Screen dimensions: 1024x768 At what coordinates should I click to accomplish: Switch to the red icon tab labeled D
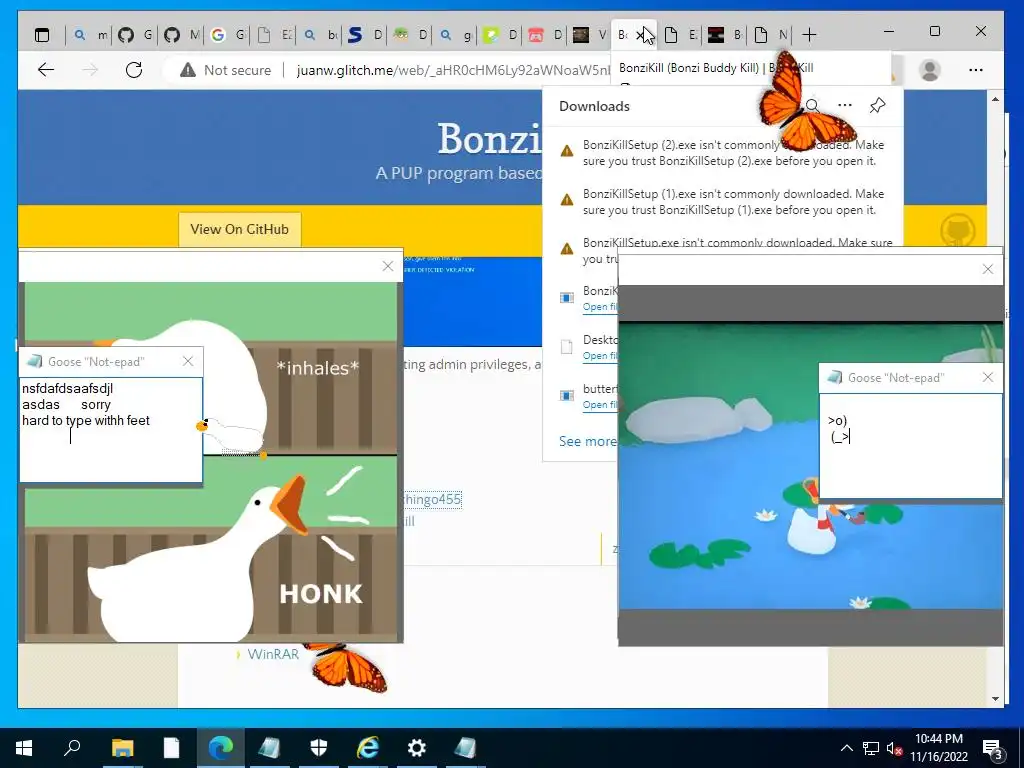pos(545,35)
